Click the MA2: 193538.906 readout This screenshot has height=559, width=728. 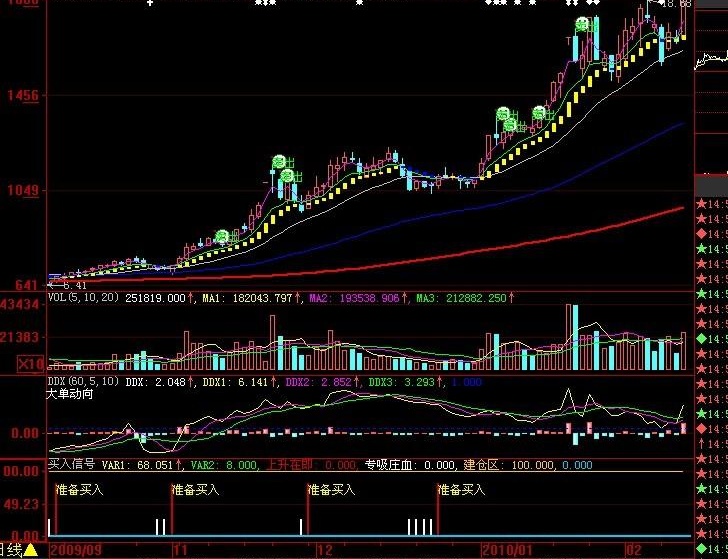coord(354,298)
